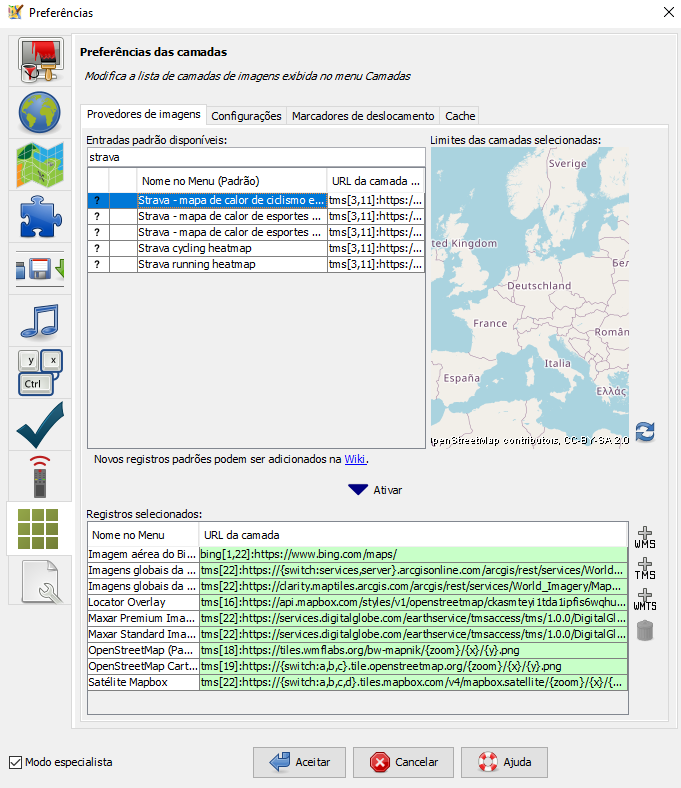Open remote control settings icon
Screen dimensions: 681x788
click(40, 476)
